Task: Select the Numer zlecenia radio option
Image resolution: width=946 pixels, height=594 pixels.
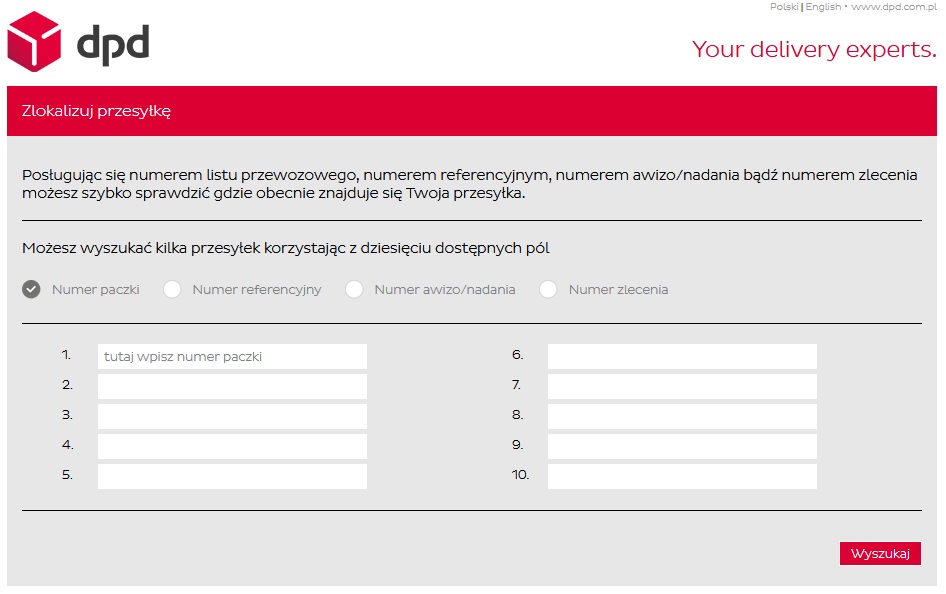Action: click(x=548, y=290)
